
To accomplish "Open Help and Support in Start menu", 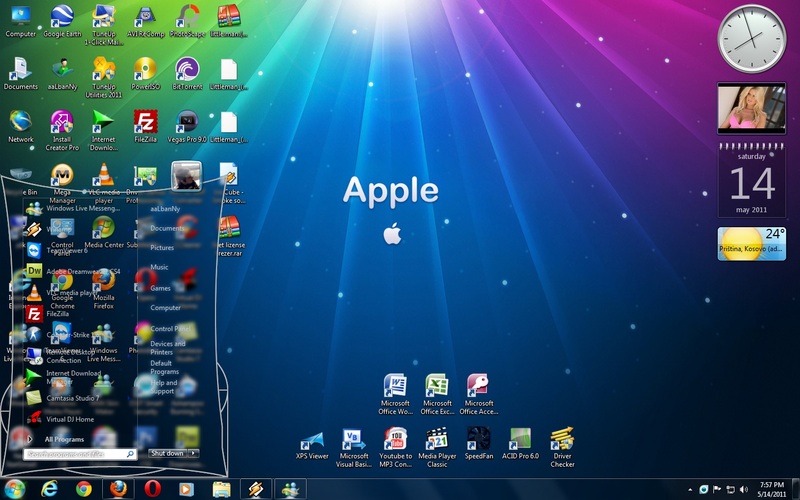I will pos(164,387).
